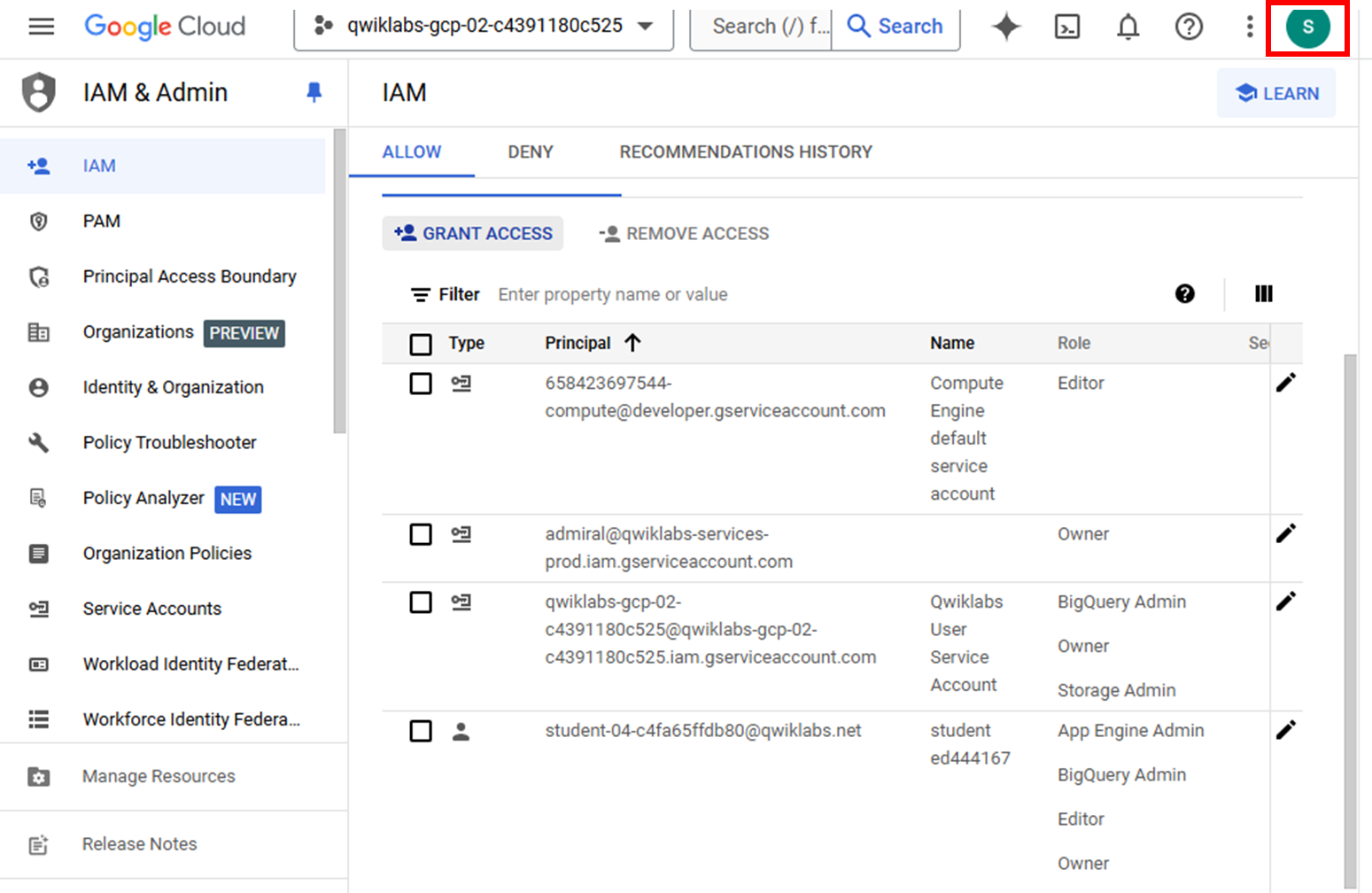
Task: Click the Service Accounts sidebar icon
Action: 39,609
